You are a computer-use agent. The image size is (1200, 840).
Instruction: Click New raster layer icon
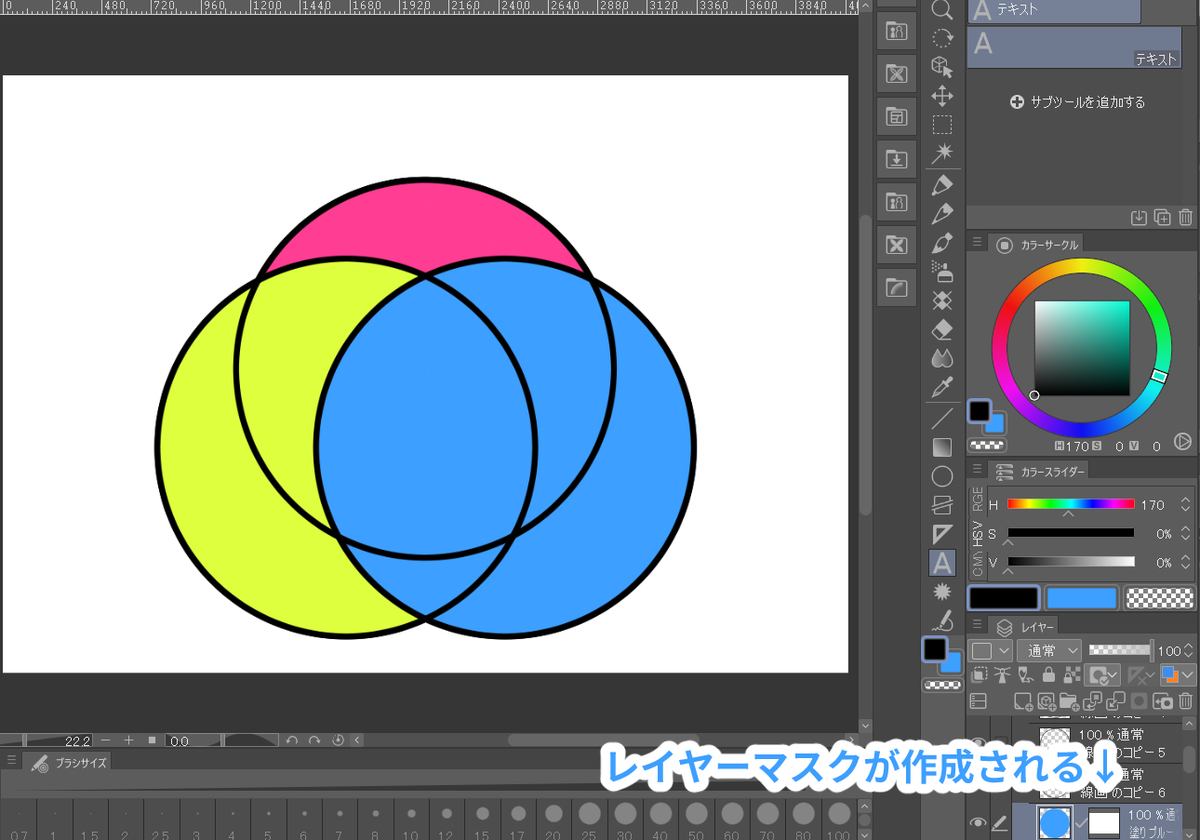coord(1023,701)
